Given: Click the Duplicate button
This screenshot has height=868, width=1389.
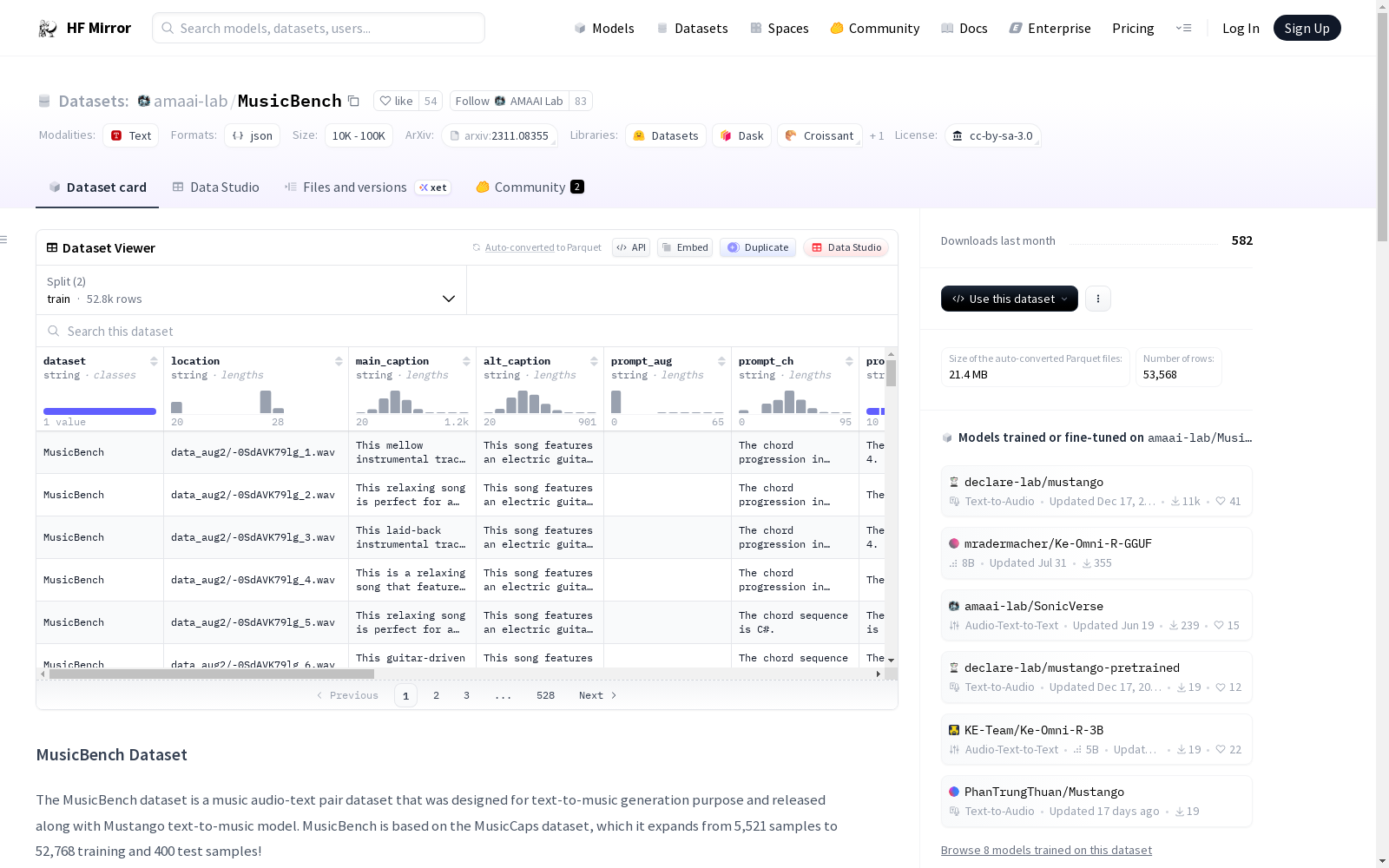Looking at the screenshot, I should [x=758, y=247].
